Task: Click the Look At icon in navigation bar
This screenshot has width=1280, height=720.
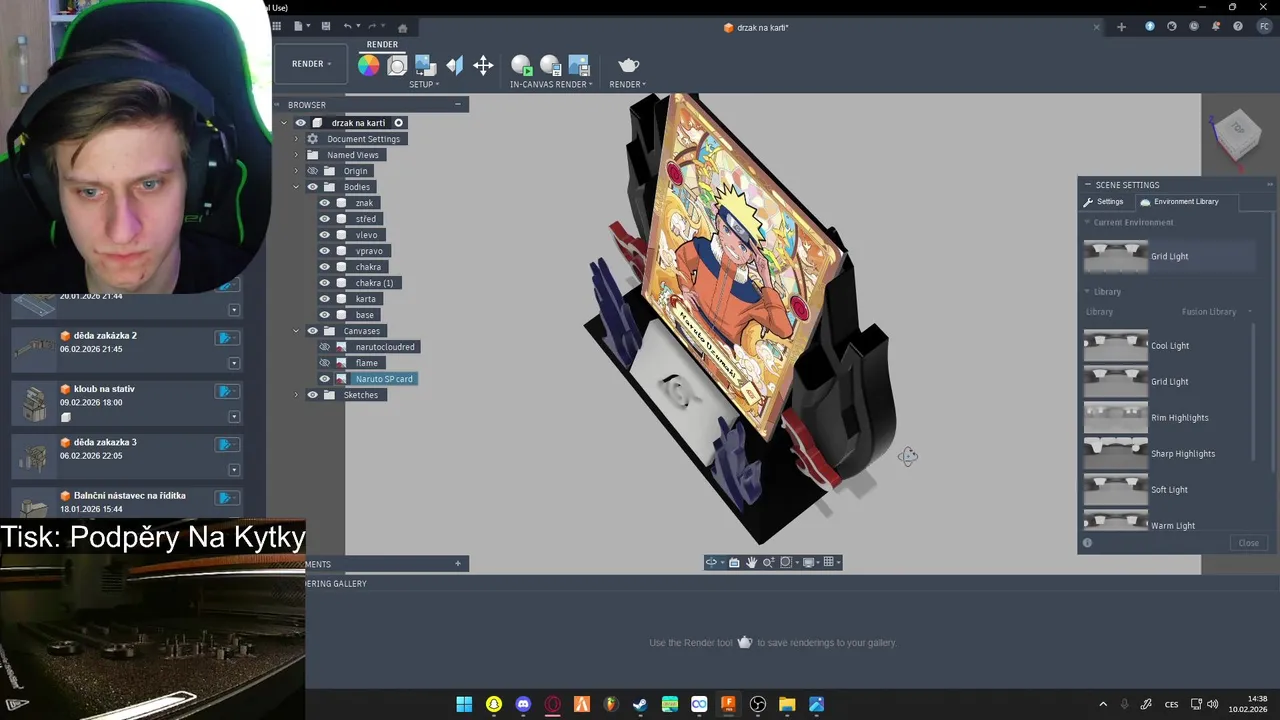Action: click(734, 563)
